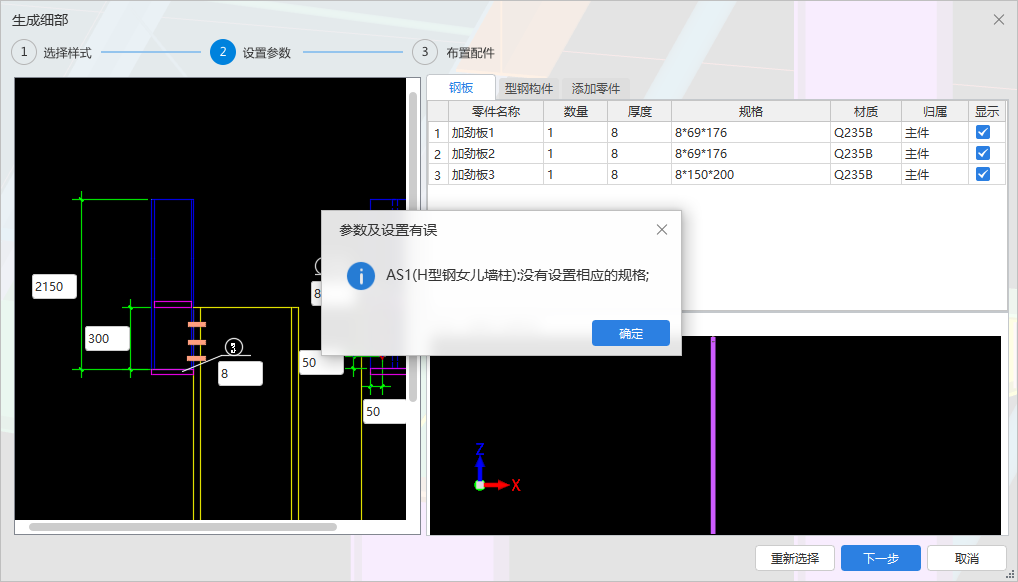
Task: Select step 1 选择样式 circle indicator
Action: [x=23, y=52]
